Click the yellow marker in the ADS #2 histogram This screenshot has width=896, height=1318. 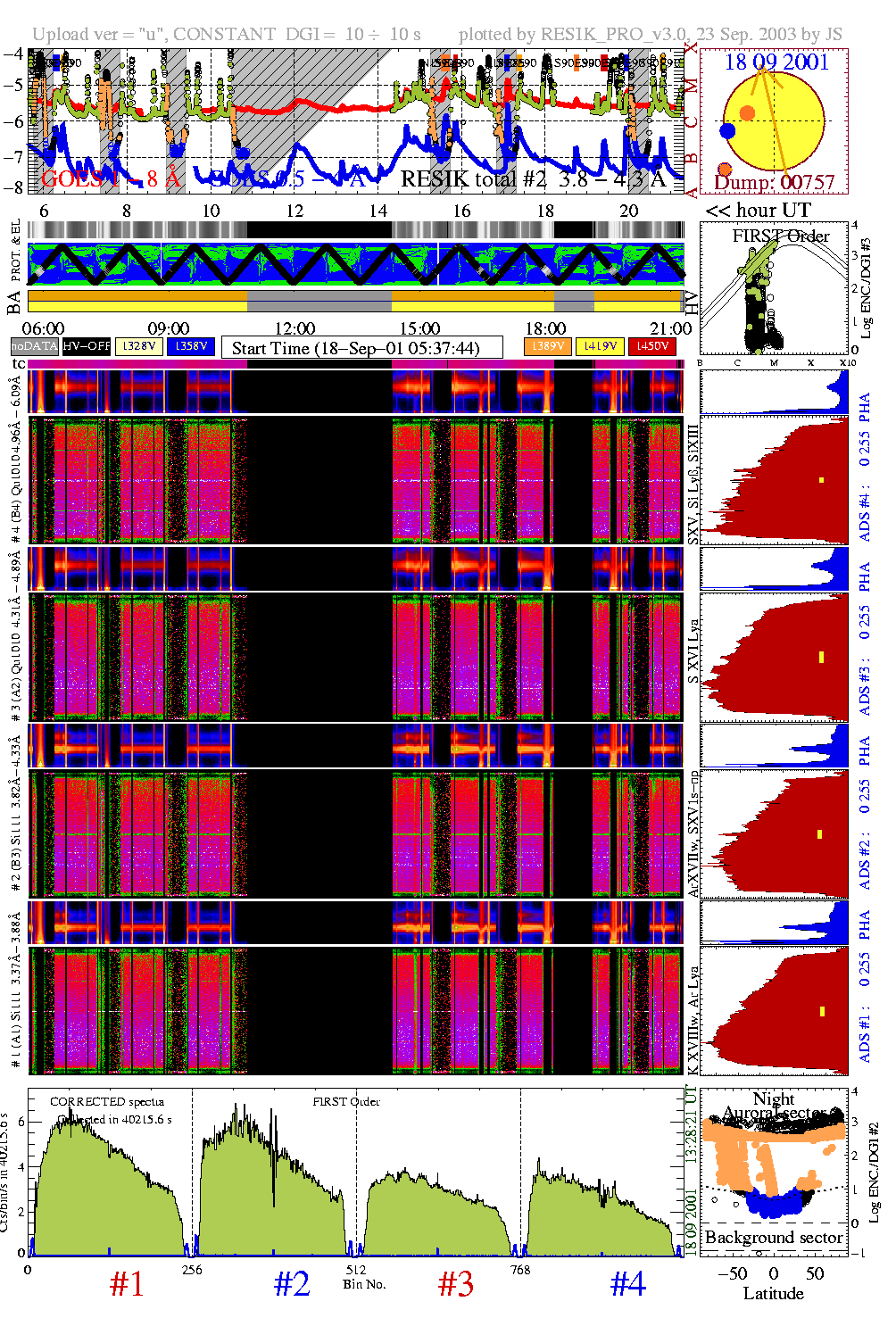point(821,834)
